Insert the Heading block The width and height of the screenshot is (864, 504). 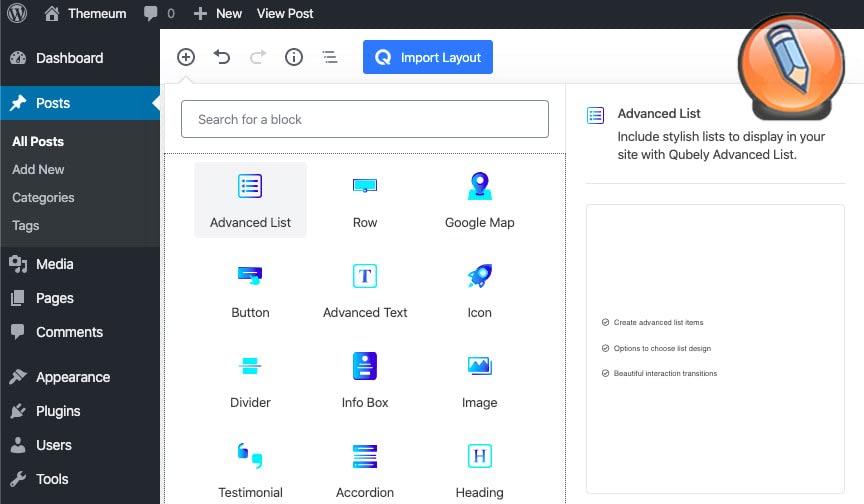pyautogui.click(x=479, y=470)
